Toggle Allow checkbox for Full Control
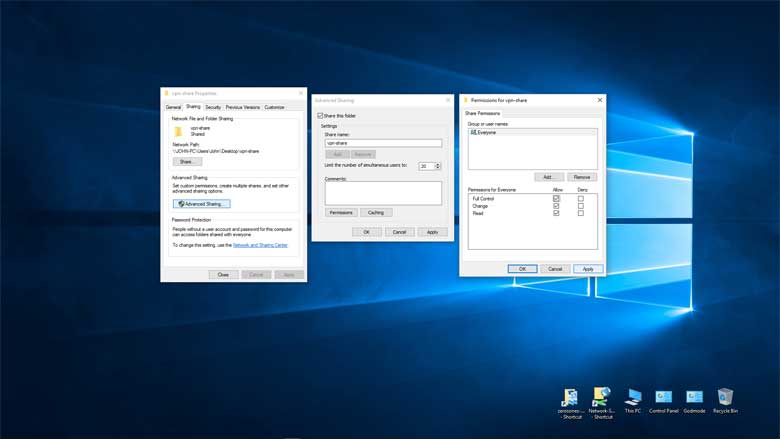Image resolution: width=780 pixels, height=439 pixels. (x=556, y=199)
